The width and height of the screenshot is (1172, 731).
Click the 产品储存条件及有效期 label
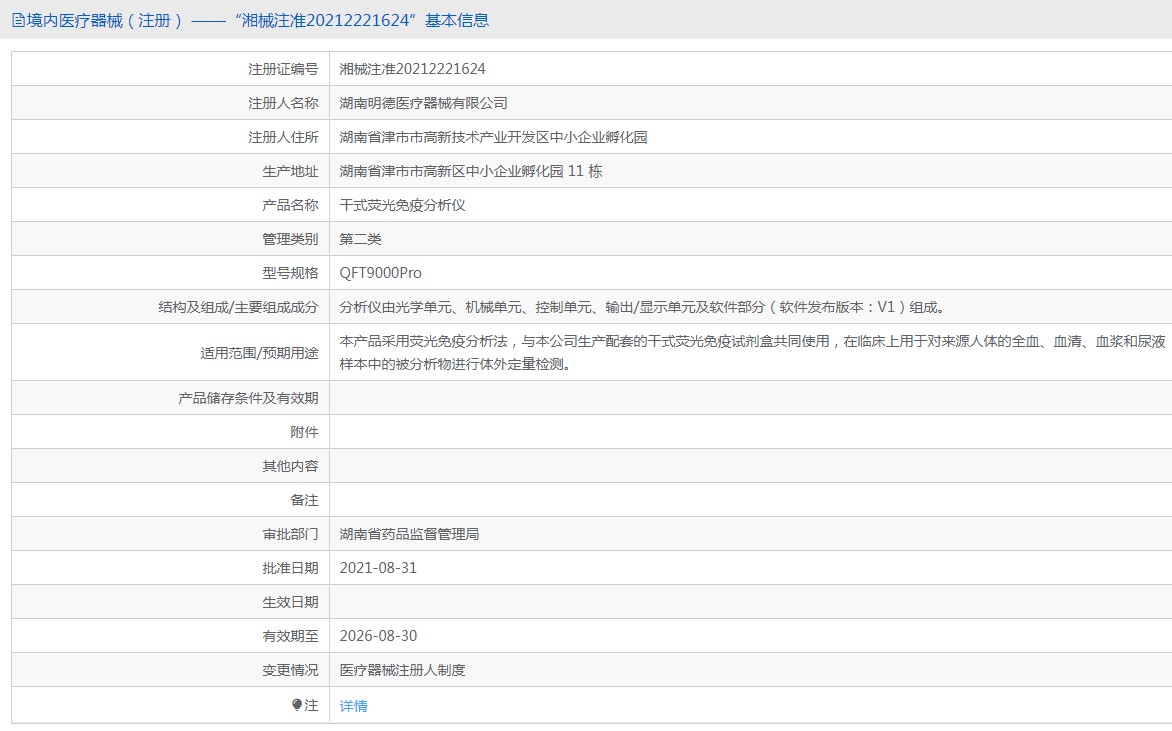pyautogui.click(x=248, y=398)
